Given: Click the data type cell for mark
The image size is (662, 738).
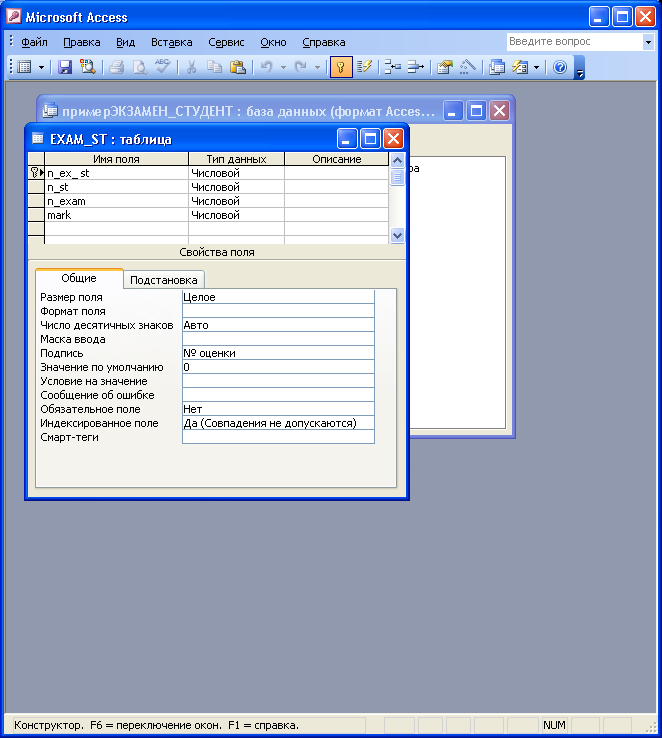Looking at the screenshot, I should click(236, 215).
